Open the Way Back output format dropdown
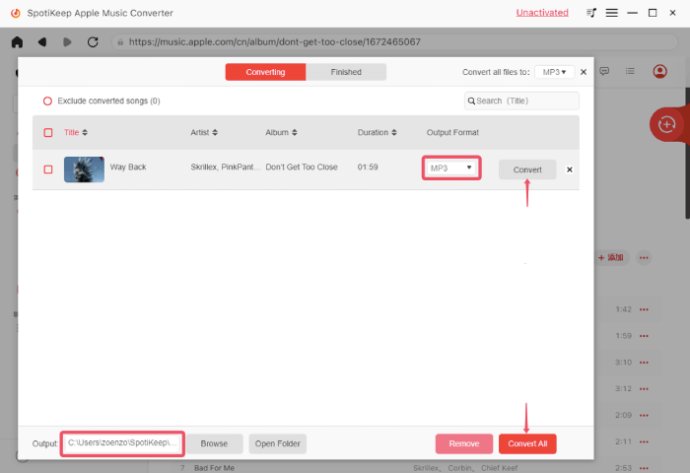The image size is (690, 473). point(451,168)
